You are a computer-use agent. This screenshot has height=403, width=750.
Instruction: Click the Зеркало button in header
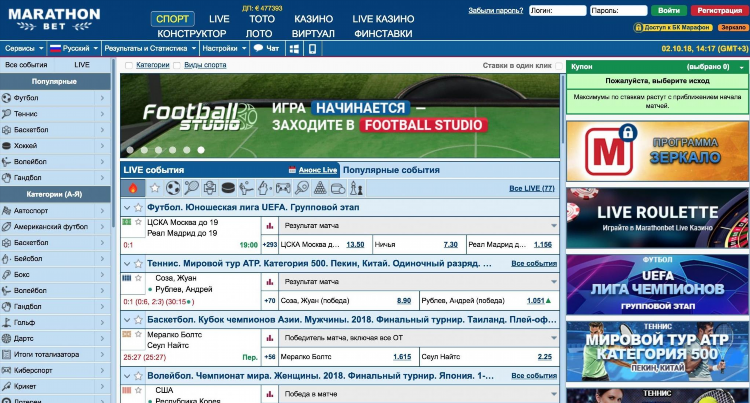click(732, 28)
